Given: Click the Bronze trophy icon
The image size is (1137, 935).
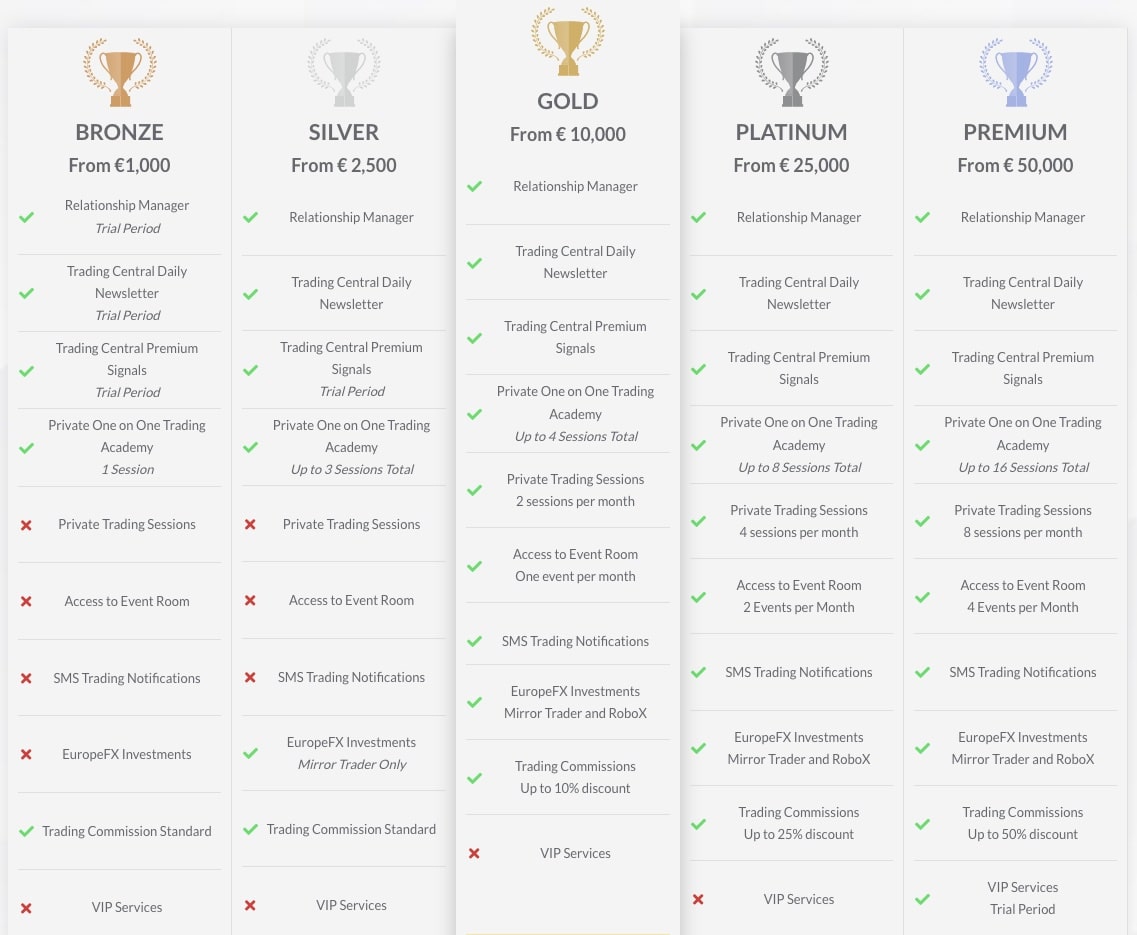Looking at the screenshot, I should pos(120,72).
